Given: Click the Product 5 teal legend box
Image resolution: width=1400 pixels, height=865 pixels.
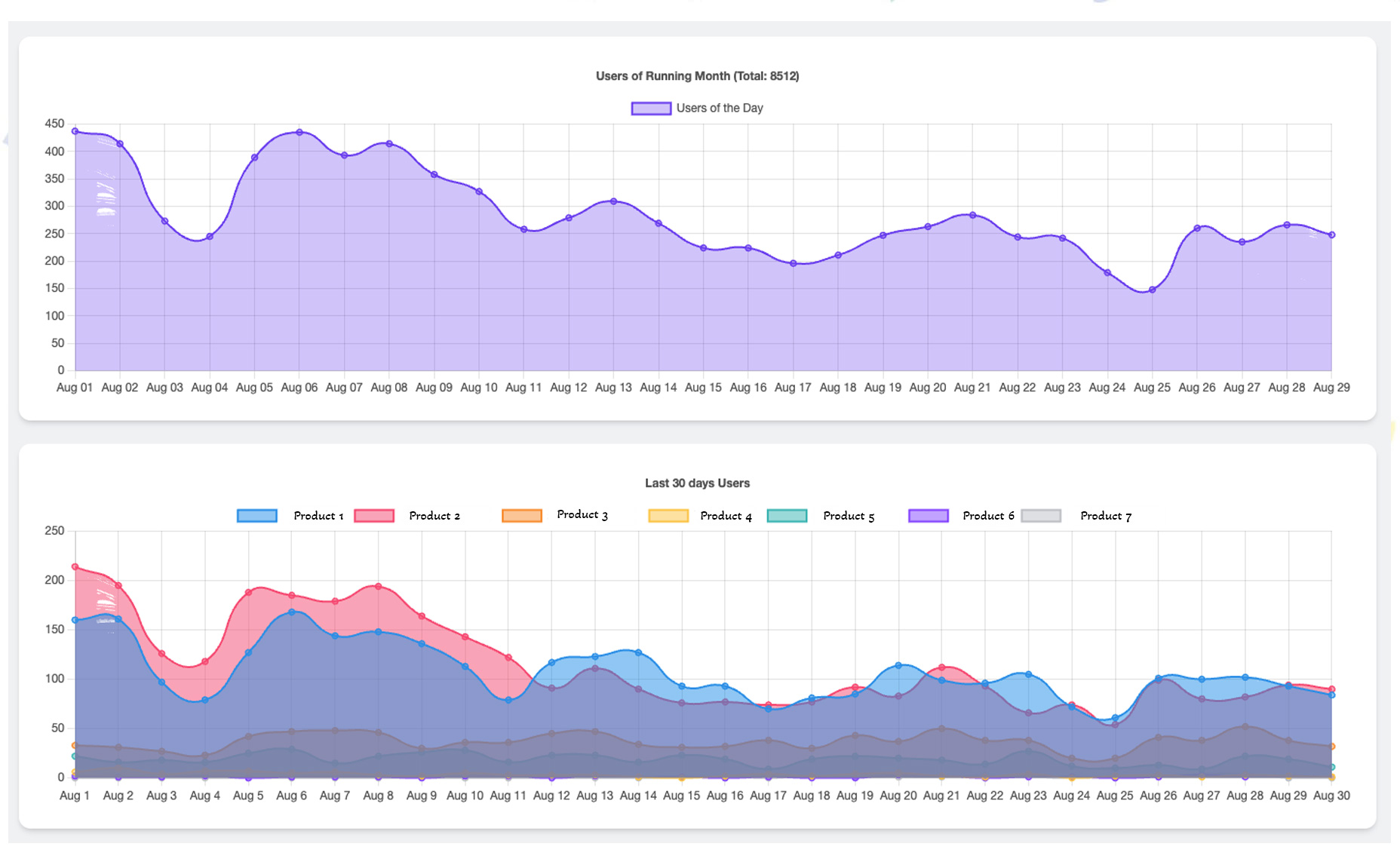Looking at the screenshot, I should click(787, 516).
